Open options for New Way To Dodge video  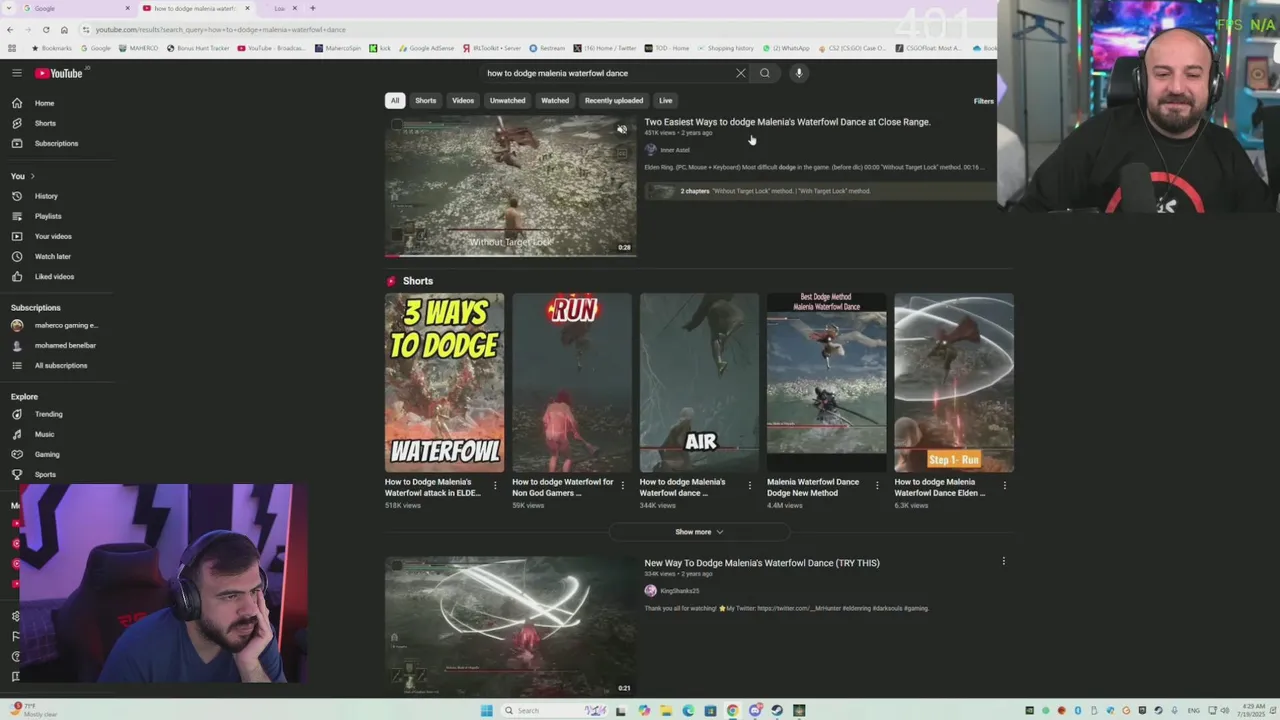(x=1004, y=561)
